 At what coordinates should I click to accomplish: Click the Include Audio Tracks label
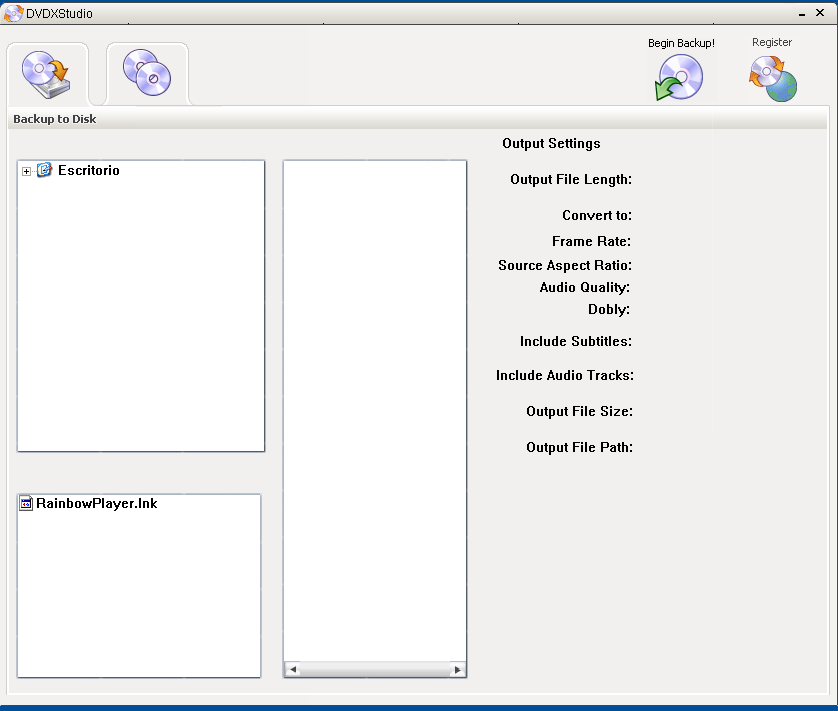click(565, 376)
